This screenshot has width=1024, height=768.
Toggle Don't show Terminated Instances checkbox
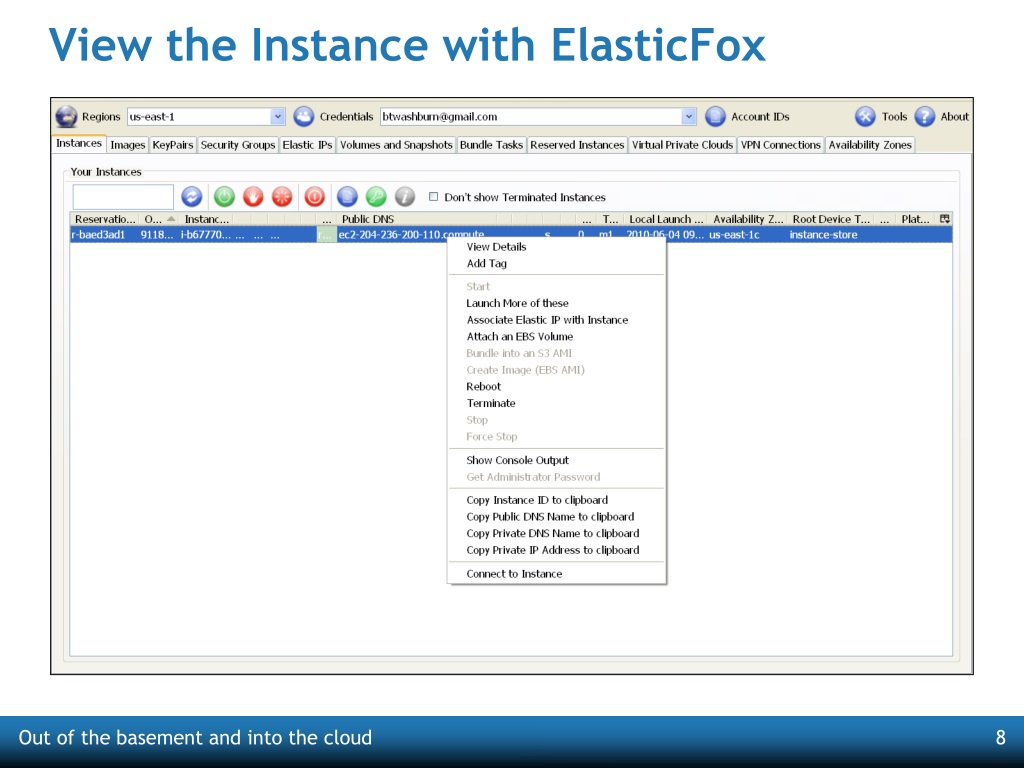click(434, 197)
